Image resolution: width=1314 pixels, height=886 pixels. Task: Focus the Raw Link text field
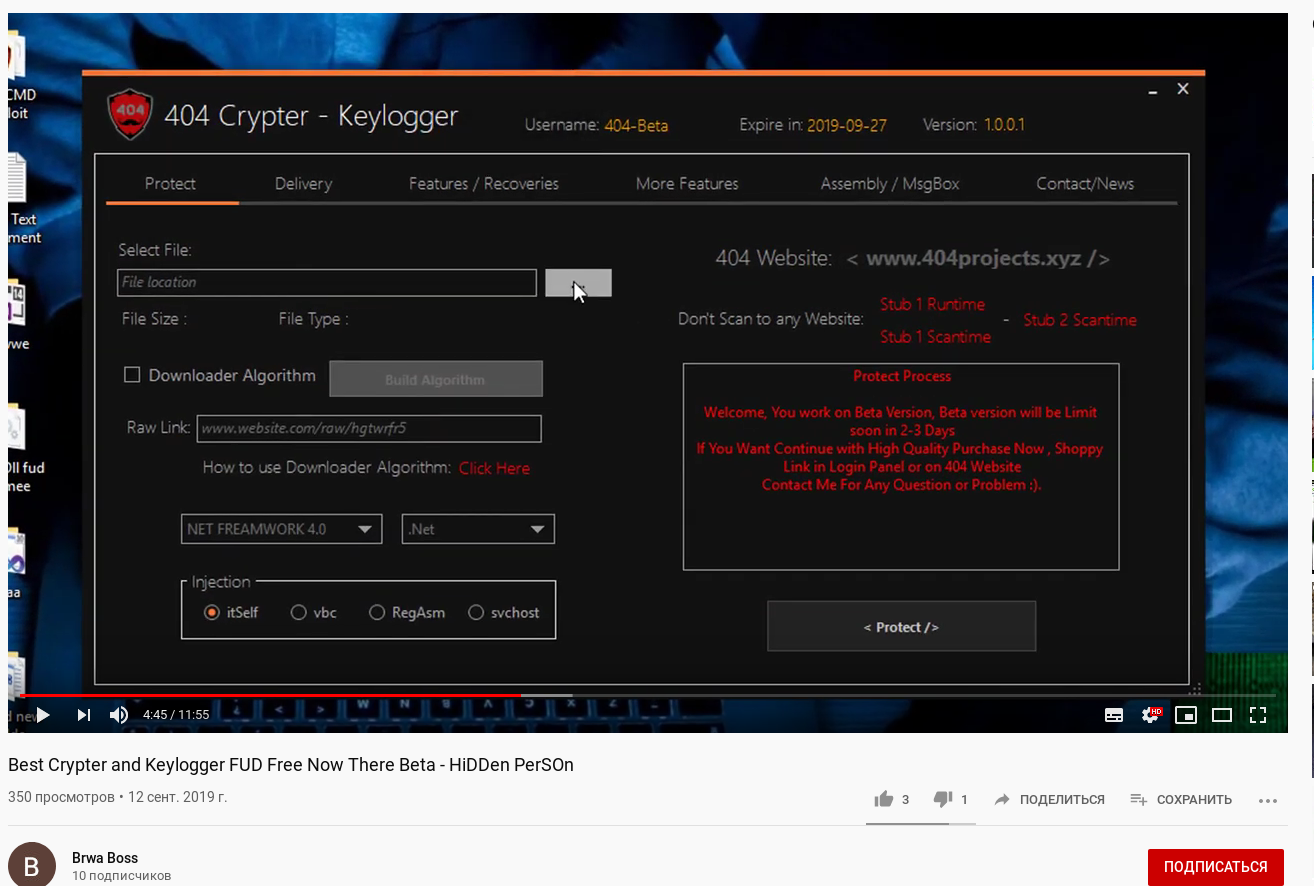click(369, 428)
